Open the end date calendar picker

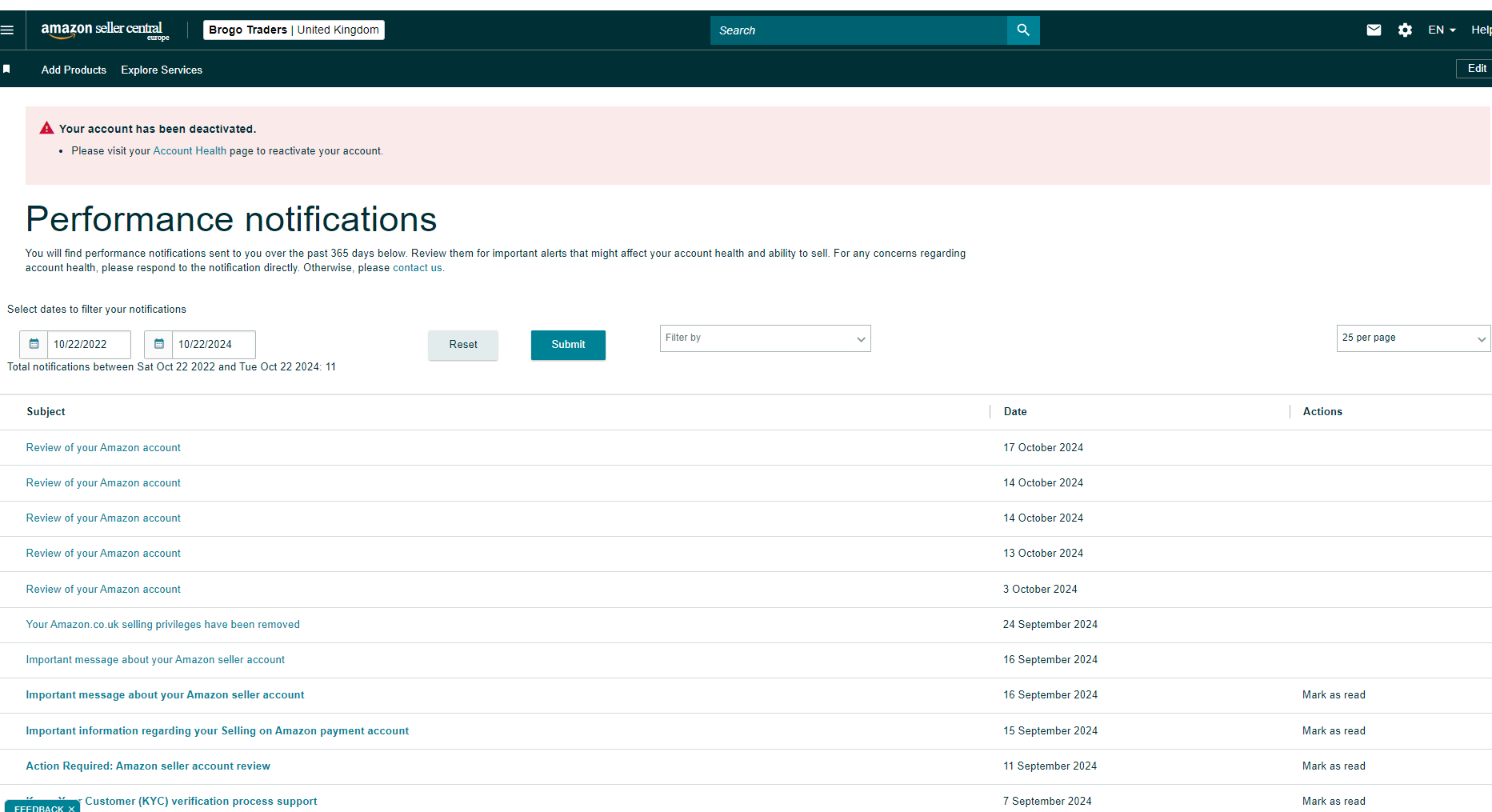[x=158, y=344]
